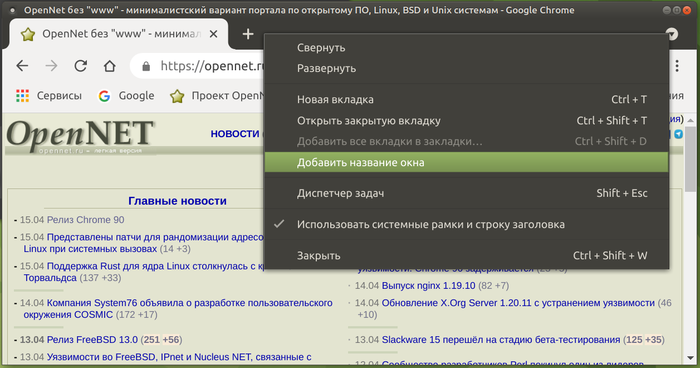700x368 pixels.
Task: Open Chrome three-dot menu
Action: [677, 66]
